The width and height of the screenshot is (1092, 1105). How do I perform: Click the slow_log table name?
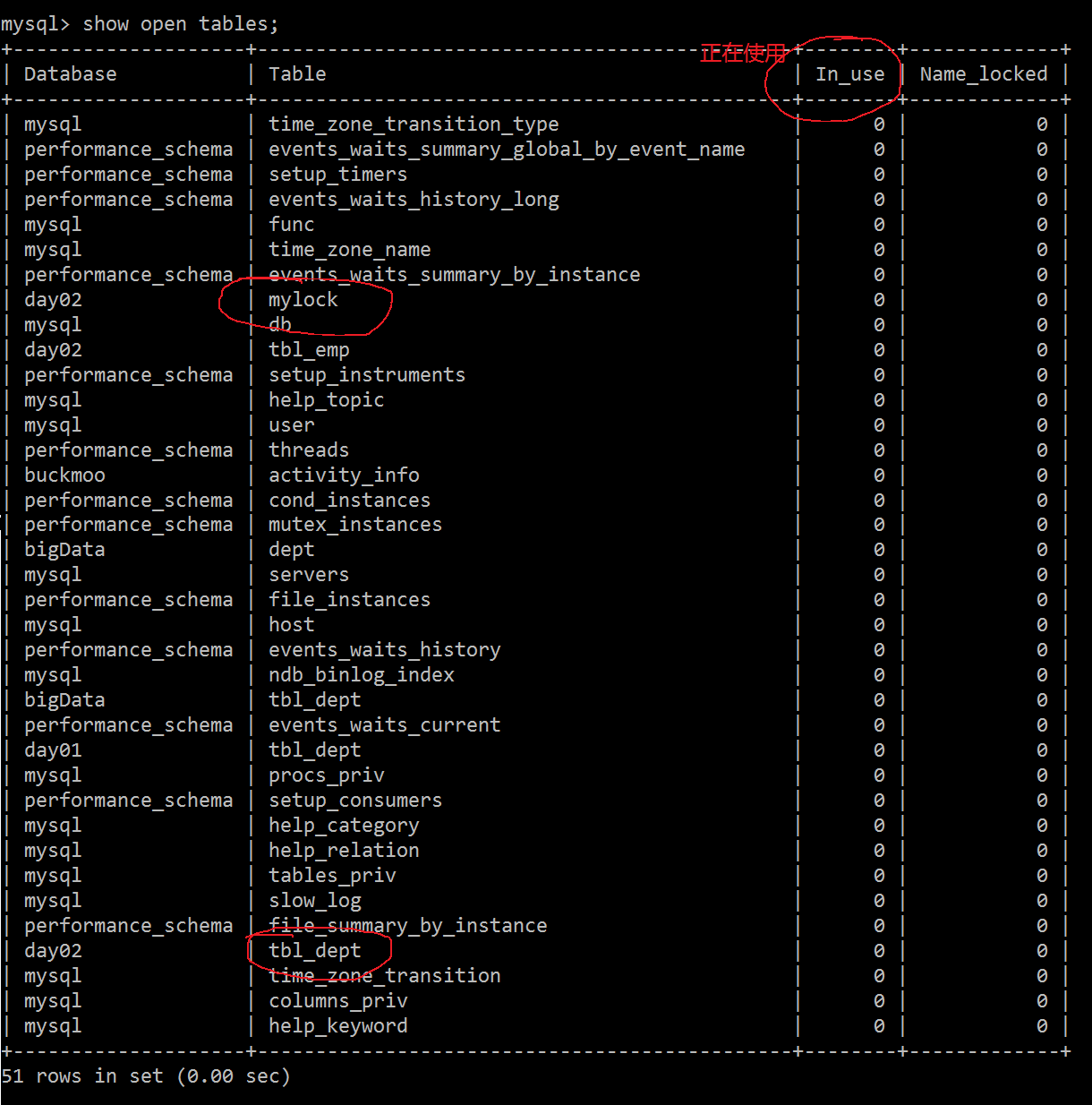click(315, 901)
